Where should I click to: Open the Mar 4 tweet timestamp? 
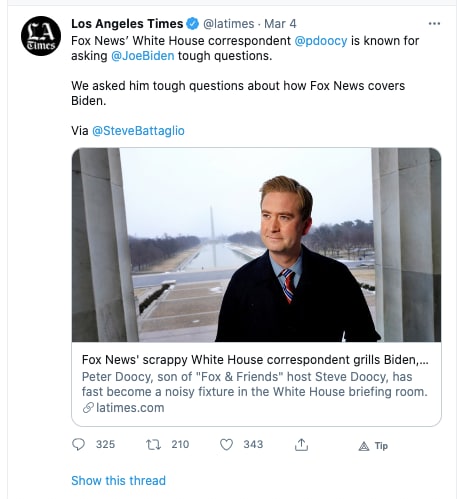(x=280, y=24)
